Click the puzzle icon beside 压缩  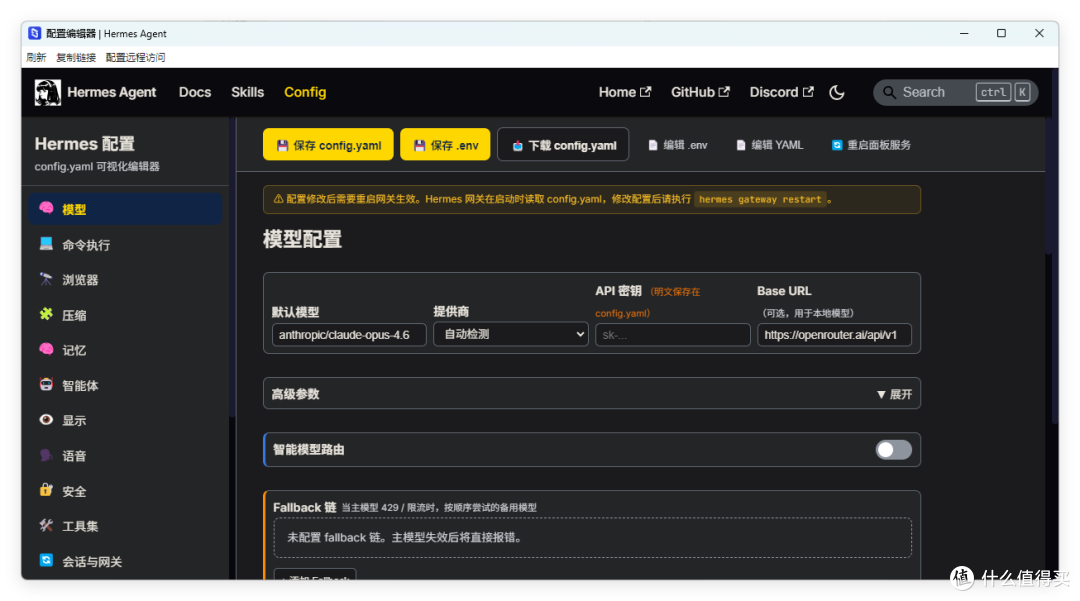click(x=46, y=314)
